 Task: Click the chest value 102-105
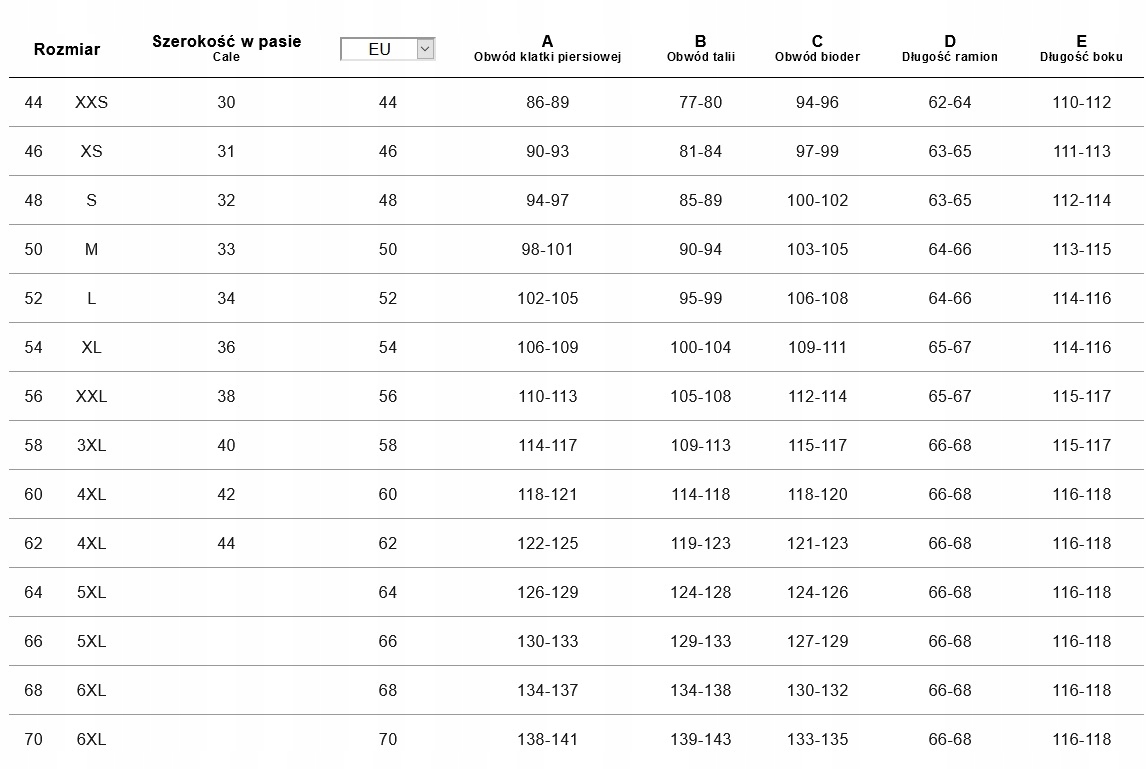pyautogui.click(x=547, y=298)
